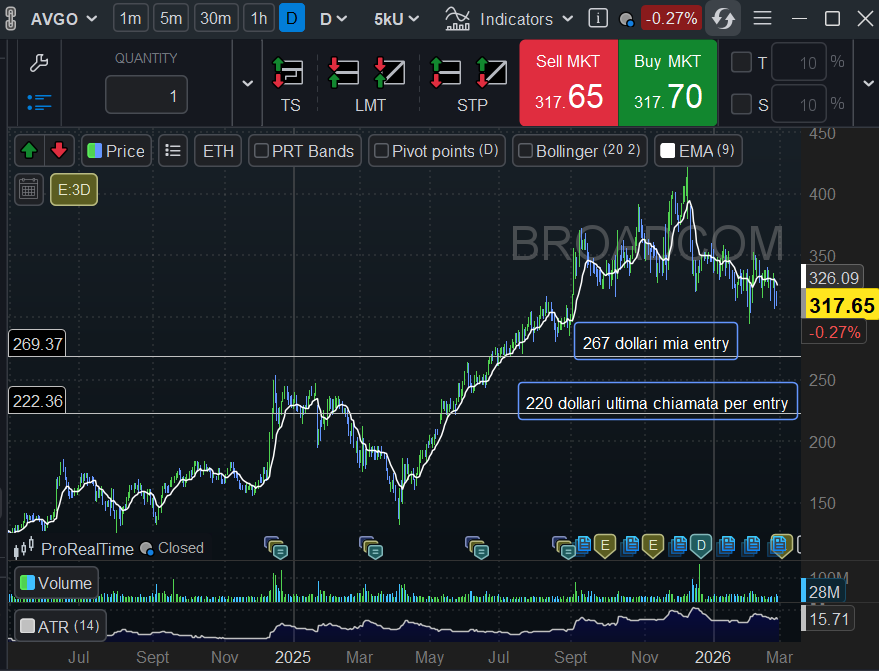The image size is (879, 671).
Task: Click the Quantity input field
Action: coord(146,96)
